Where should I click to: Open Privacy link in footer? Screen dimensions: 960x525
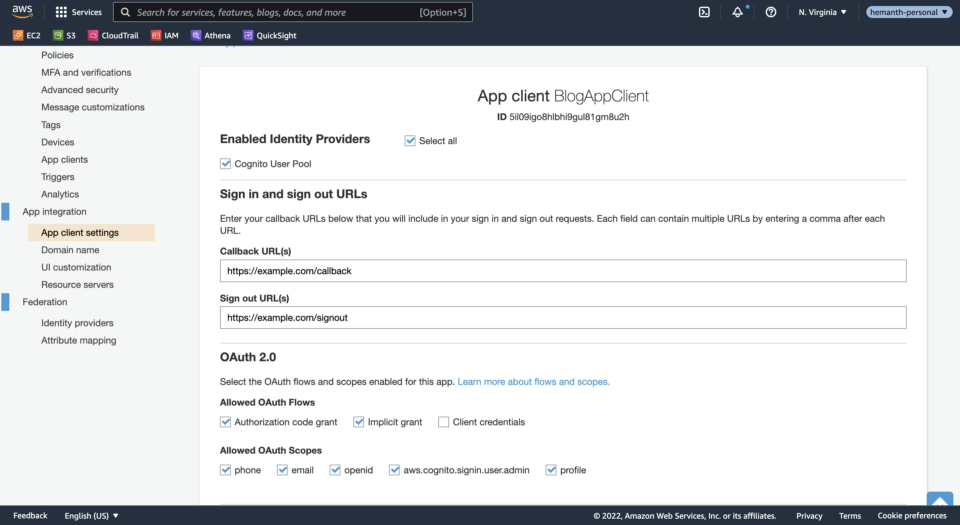809,516
